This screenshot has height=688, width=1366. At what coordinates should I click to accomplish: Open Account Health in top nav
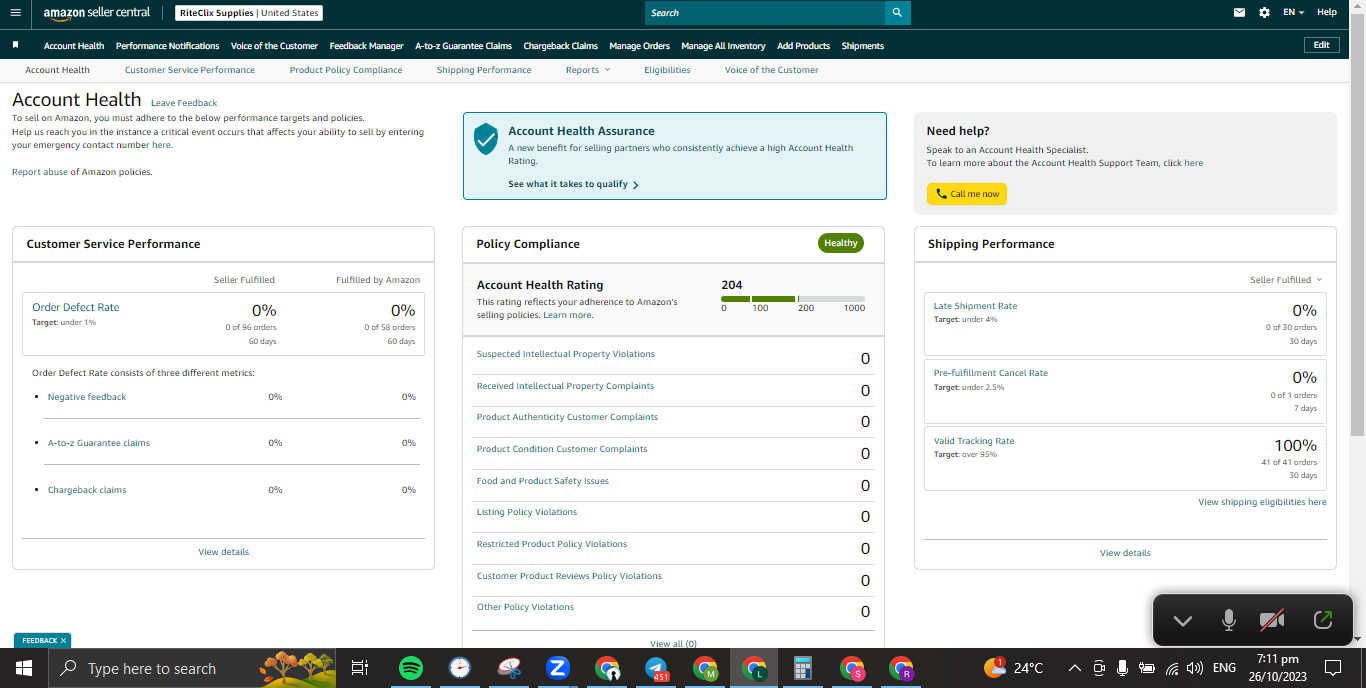(74, 46)
